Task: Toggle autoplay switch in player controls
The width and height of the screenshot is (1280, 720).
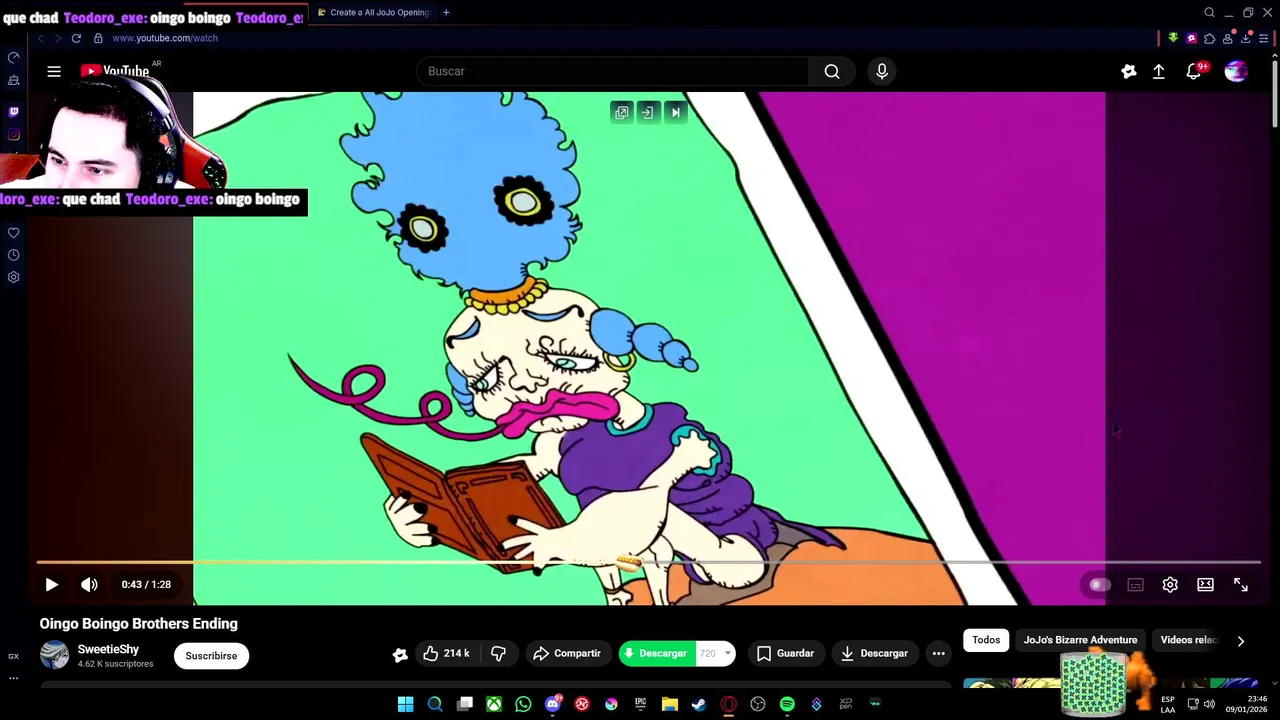Action: point(1099,585)
